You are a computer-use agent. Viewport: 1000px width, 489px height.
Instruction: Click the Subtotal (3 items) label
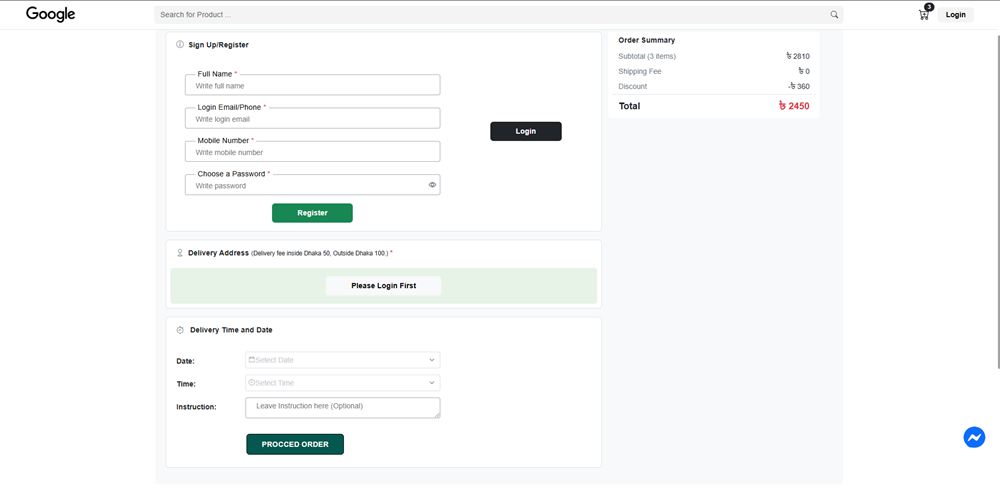647,56
